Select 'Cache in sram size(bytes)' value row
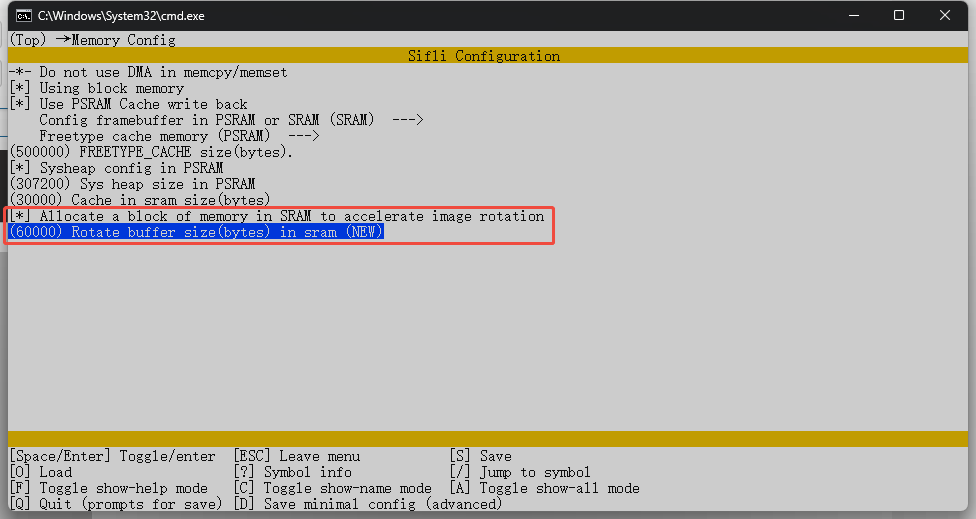Viewport: 976px width, 519px height. tap(140, 200)
